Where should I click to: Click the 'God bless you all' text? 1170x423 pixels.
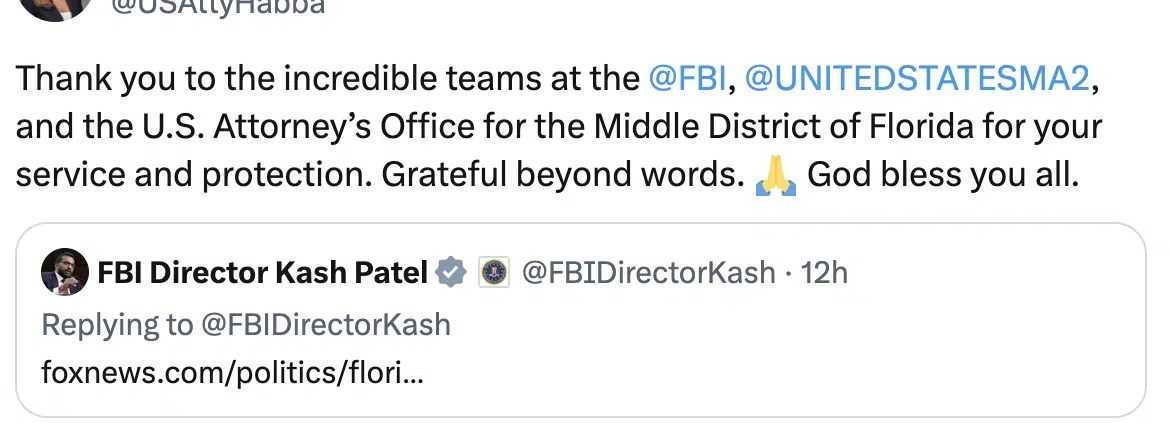pos(943,175)
